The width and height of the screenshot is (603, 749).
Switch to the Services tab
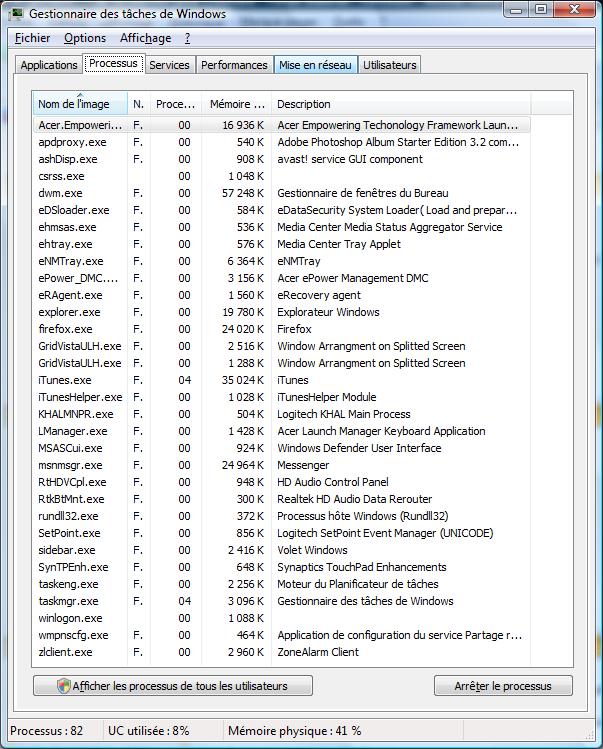coord(169,65)
